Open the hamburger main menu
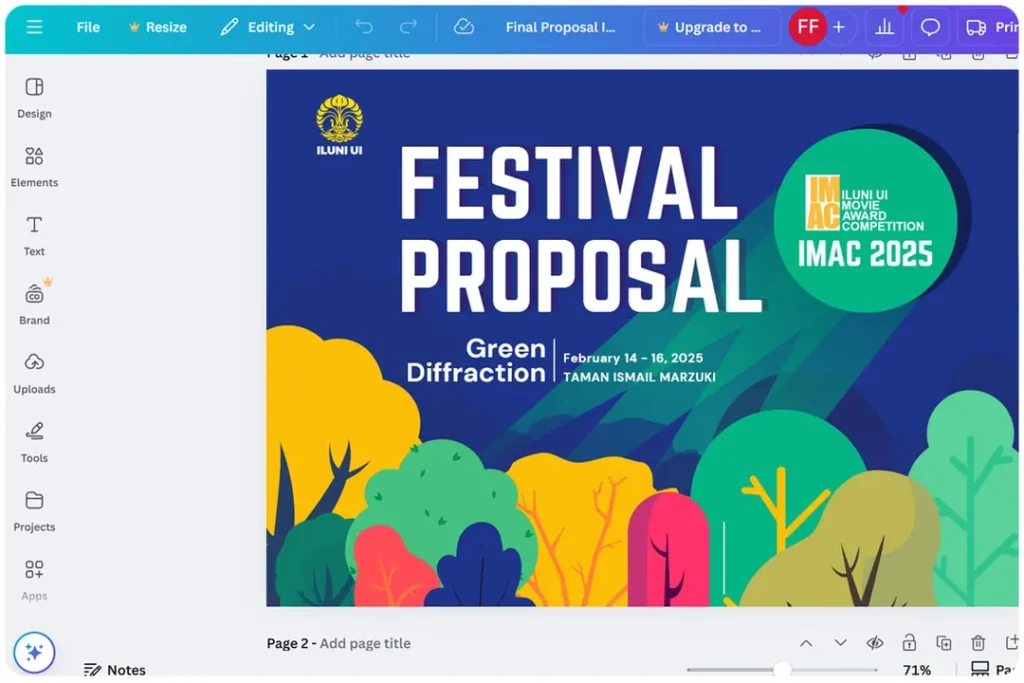 [x=34, y=27]
